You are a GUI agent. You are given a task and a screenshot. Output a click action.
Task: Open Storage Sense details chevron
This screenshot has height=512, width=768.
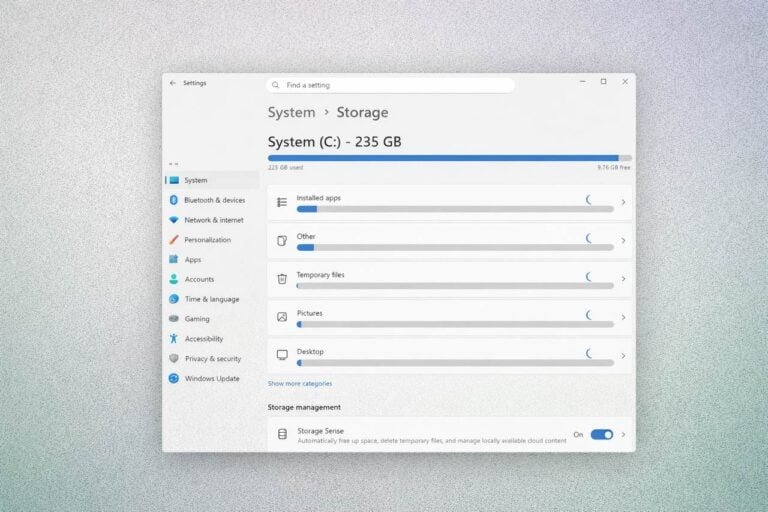[x=623, y=434]
